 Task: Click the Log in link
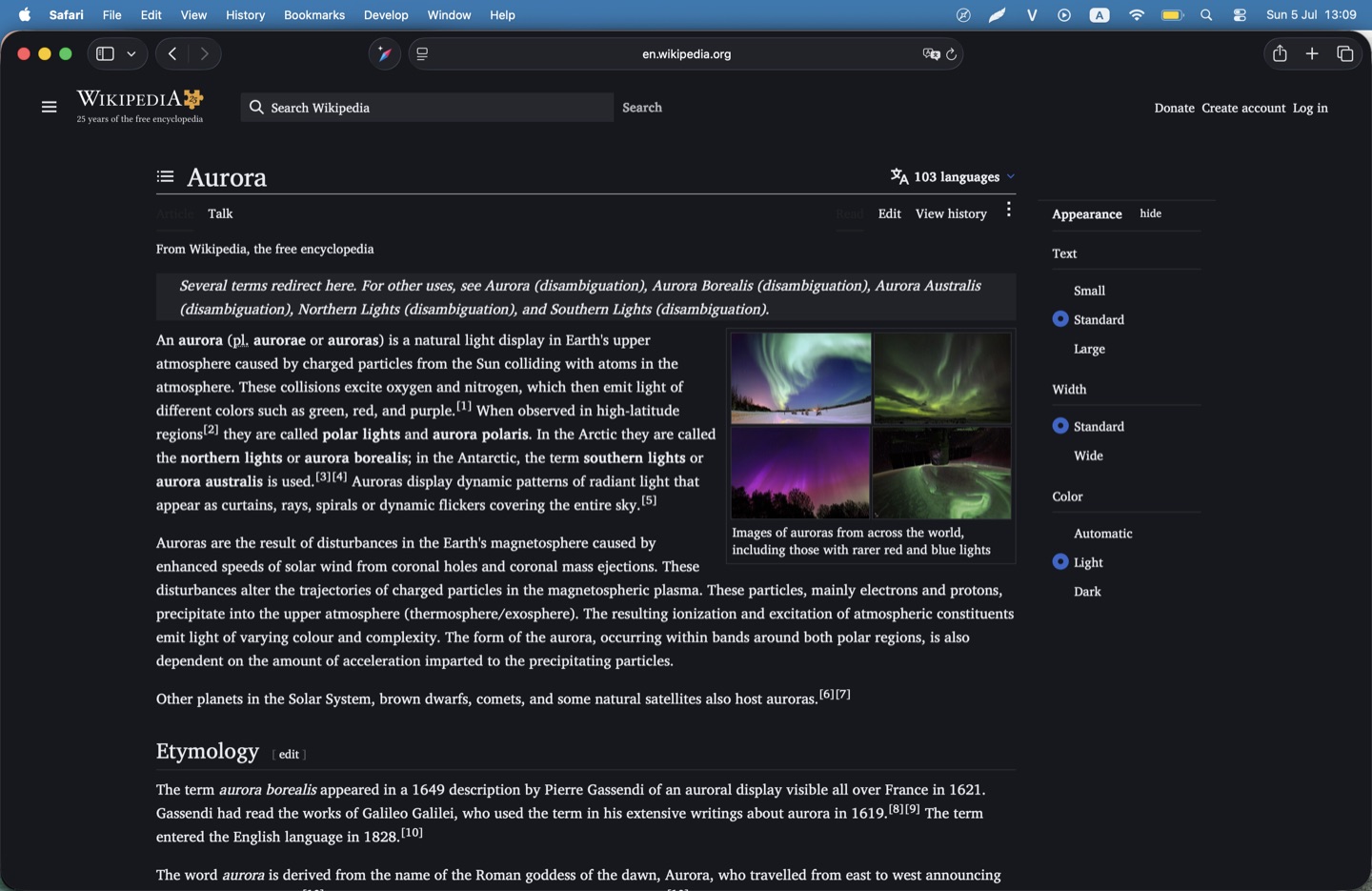coord(1310,108)
